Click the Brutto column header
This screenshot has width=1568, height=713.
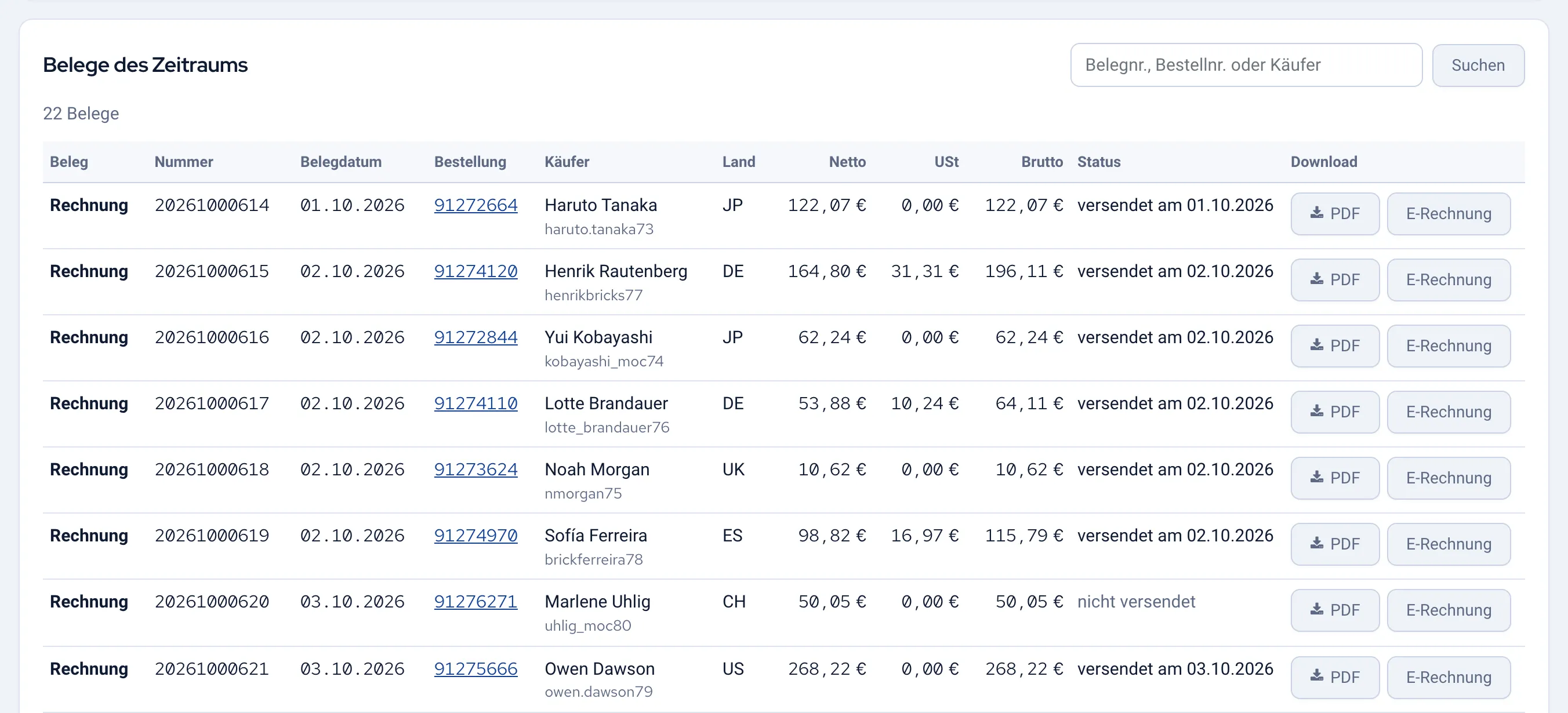tap(1041, 162)
